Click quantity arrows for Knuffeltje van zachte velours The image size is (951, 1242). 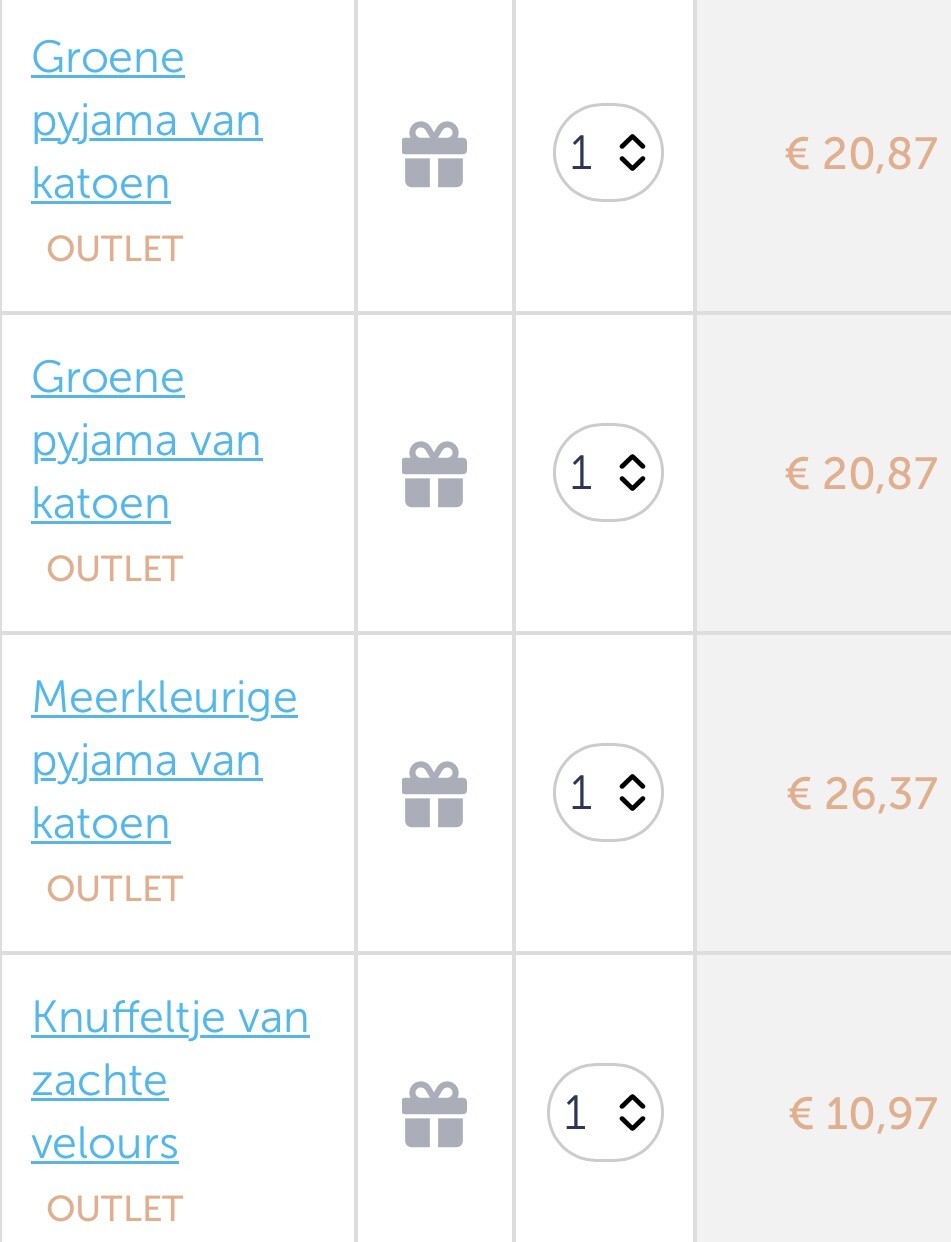[x=631, y=1112]
